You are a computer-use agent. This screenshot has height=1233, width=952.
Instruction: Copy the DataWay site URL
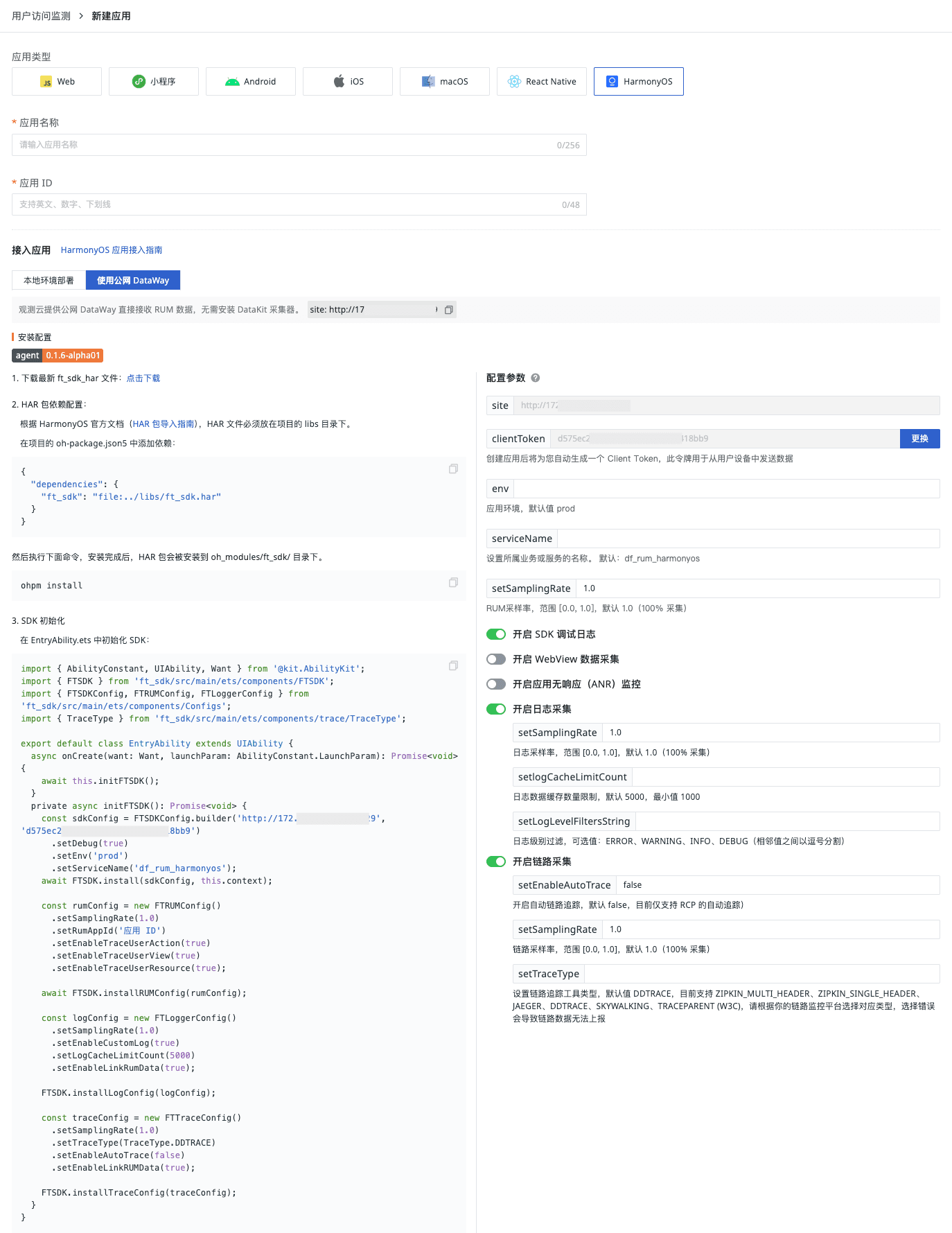tap(449, 310)
